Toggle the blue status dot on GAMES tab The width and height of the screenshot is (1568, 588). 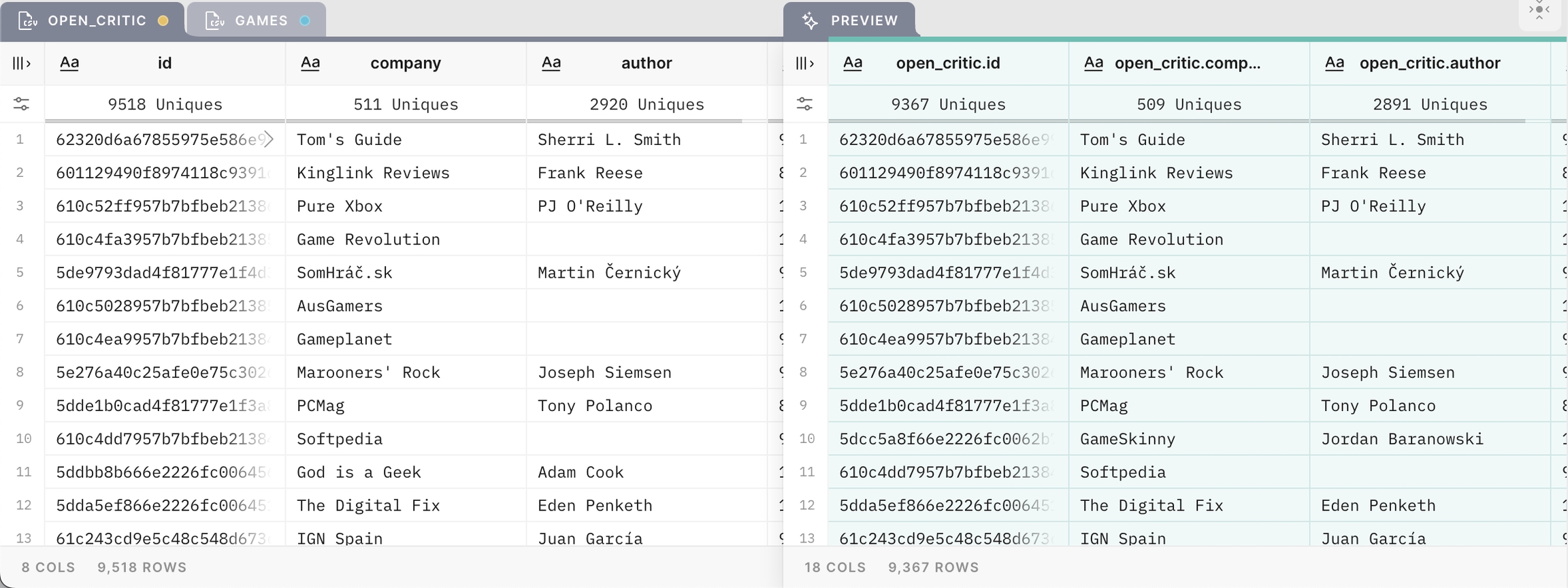tap(306, 20)
